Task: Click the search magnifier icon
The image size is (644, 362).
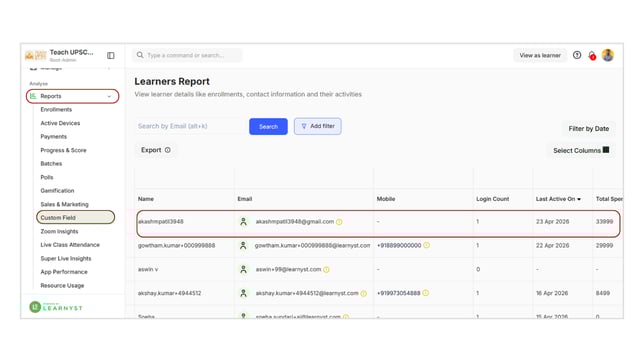Action: coord(140,55)
